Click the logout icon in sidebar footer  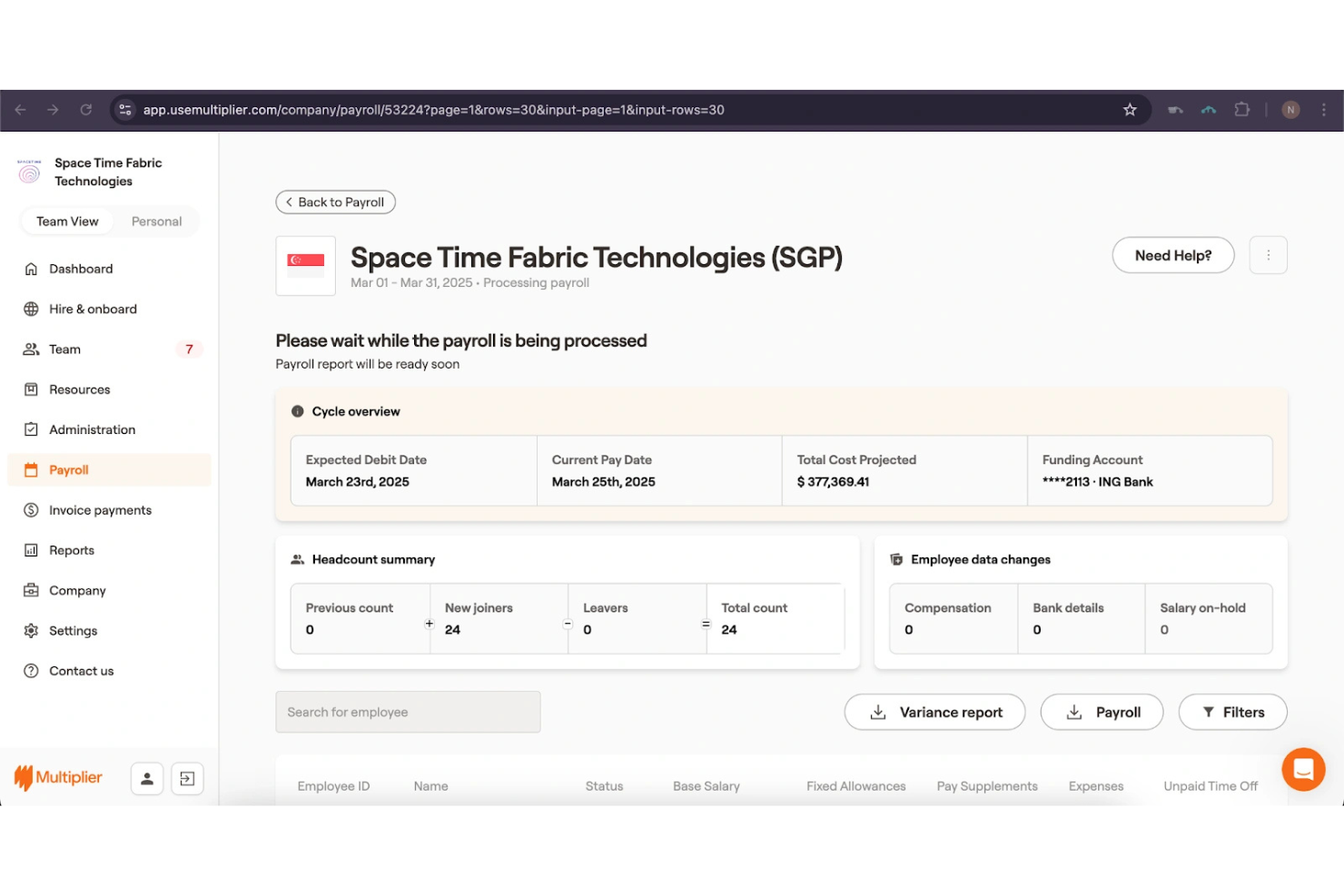point(187,778)
